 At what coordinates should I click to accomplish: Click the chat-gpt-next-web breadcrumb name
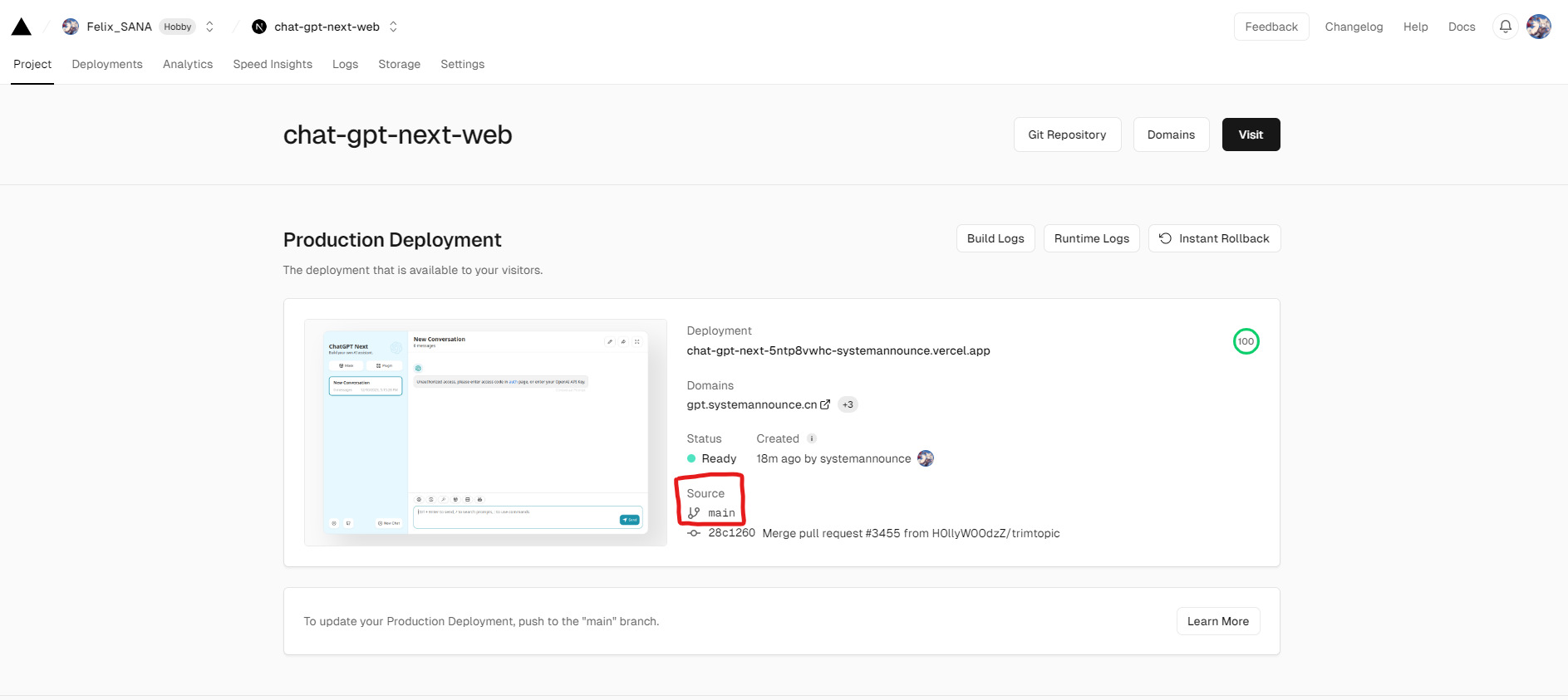pyautogui.click(x=327, y=27)
